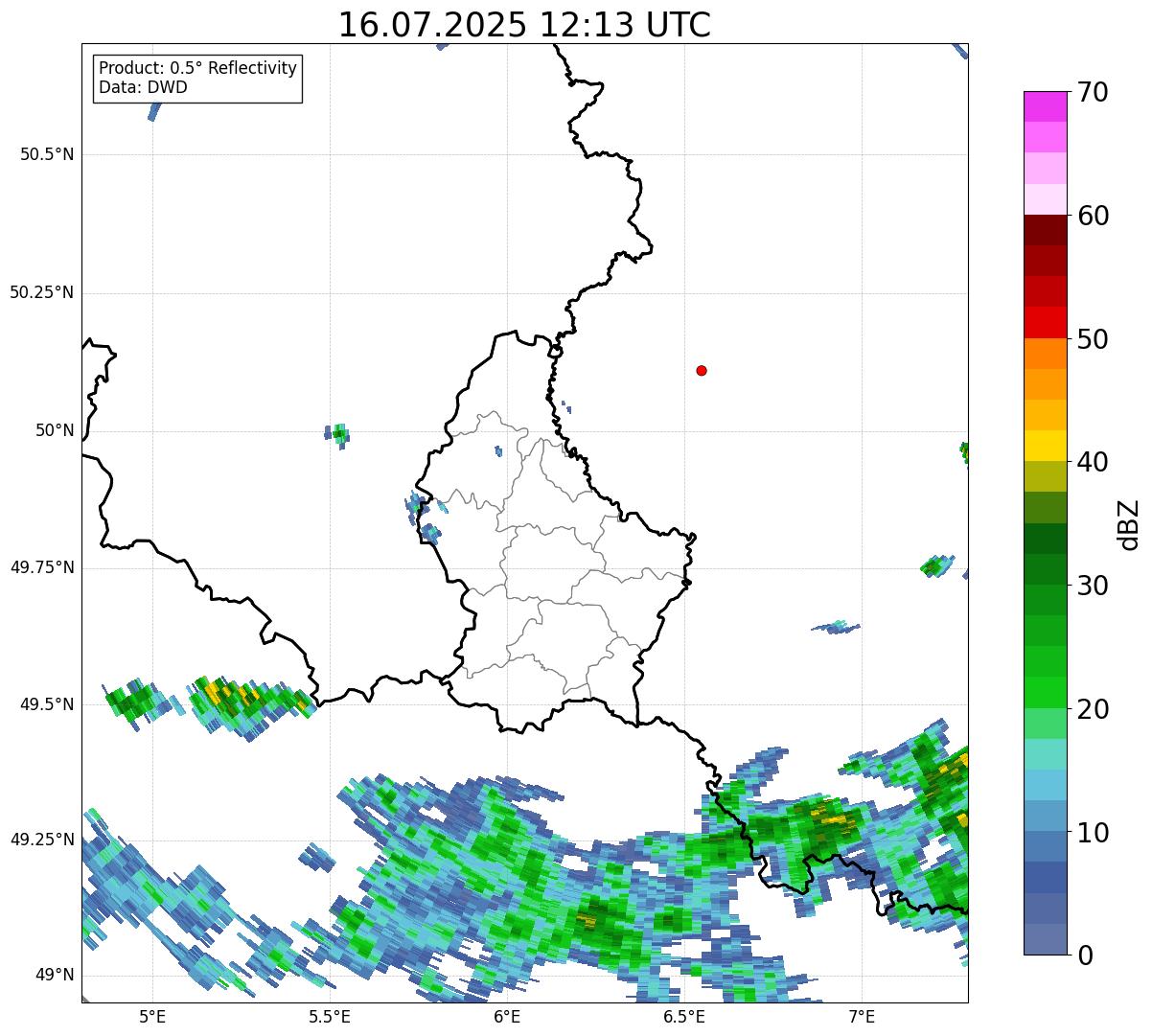
Task: Click the bright green colorbar segment above 20
Action: 1045,693
